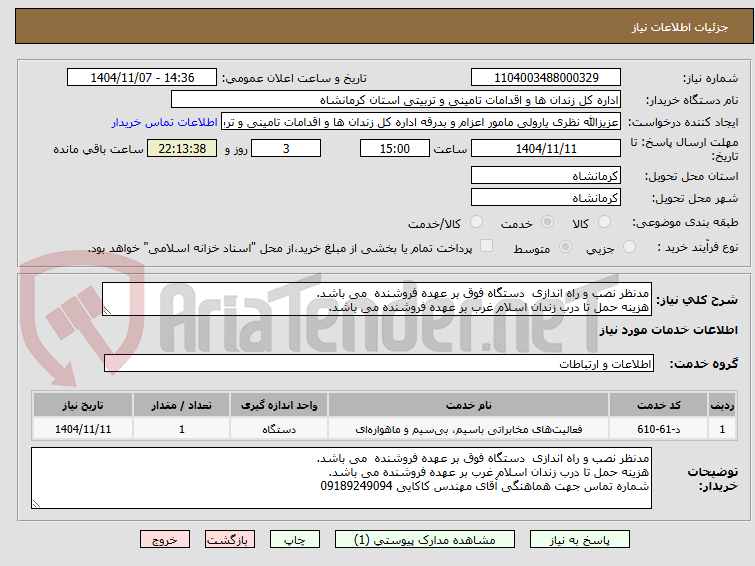Click the گروه خدمت field
This screenshot has width=755, height=566.
[x=379, y=363]
